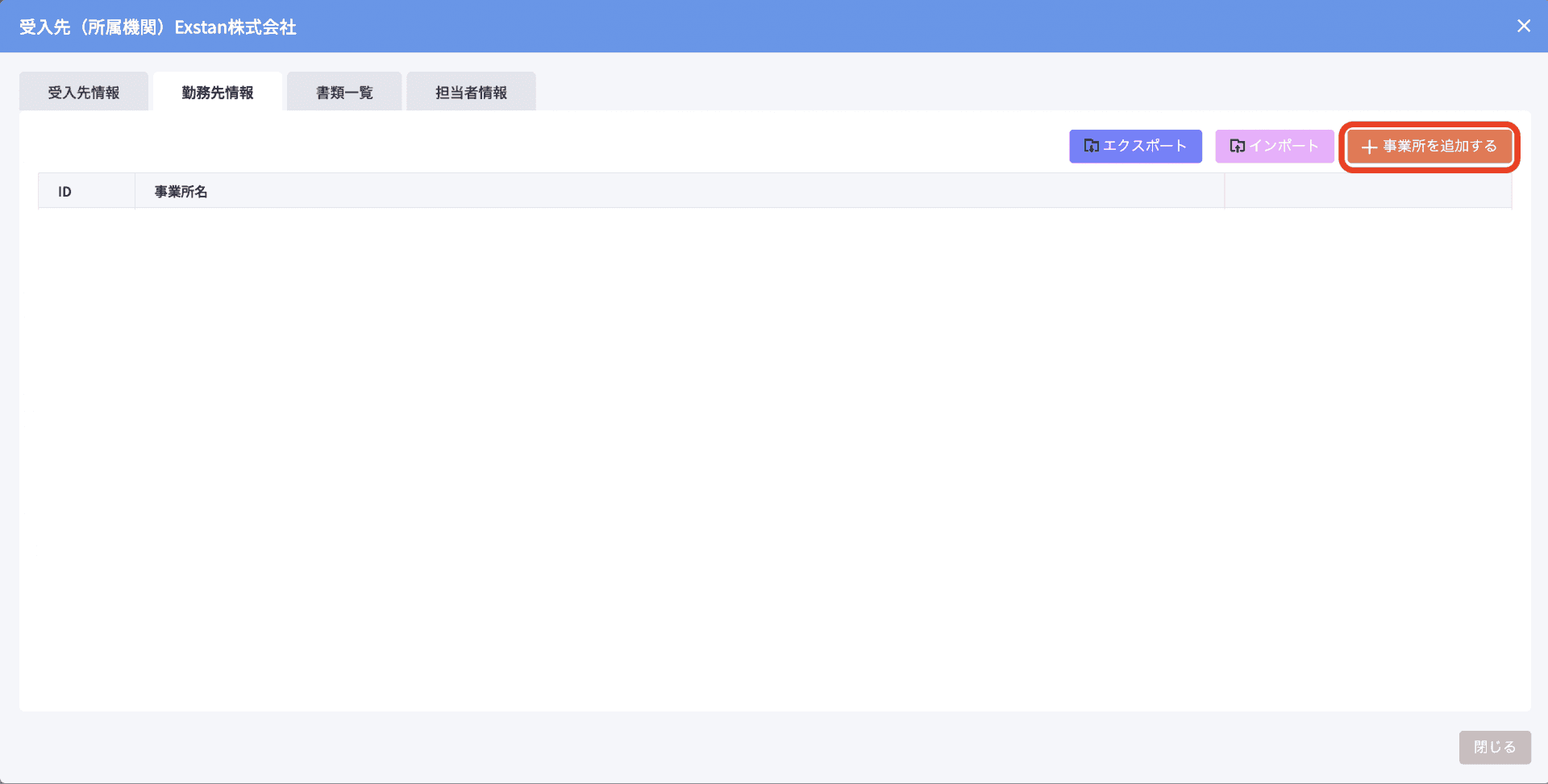The image size is (1548, 784).
Task: Go to the 担当者情報 tab
Action: pyautogui.click(x=471, y=92)
